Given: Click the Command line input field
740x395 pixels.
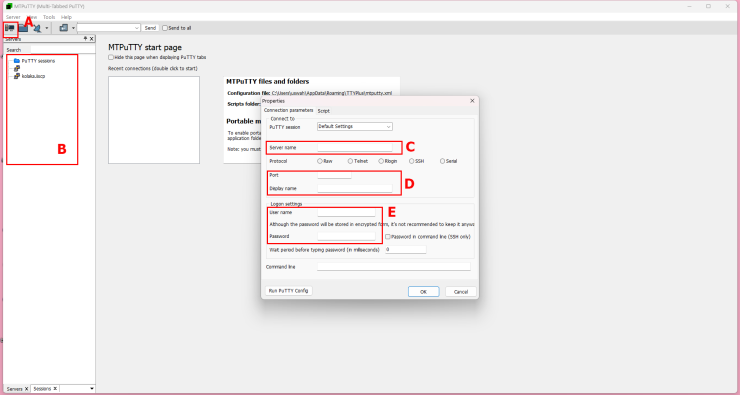Looking at the screenshot, I should [394, 267].
